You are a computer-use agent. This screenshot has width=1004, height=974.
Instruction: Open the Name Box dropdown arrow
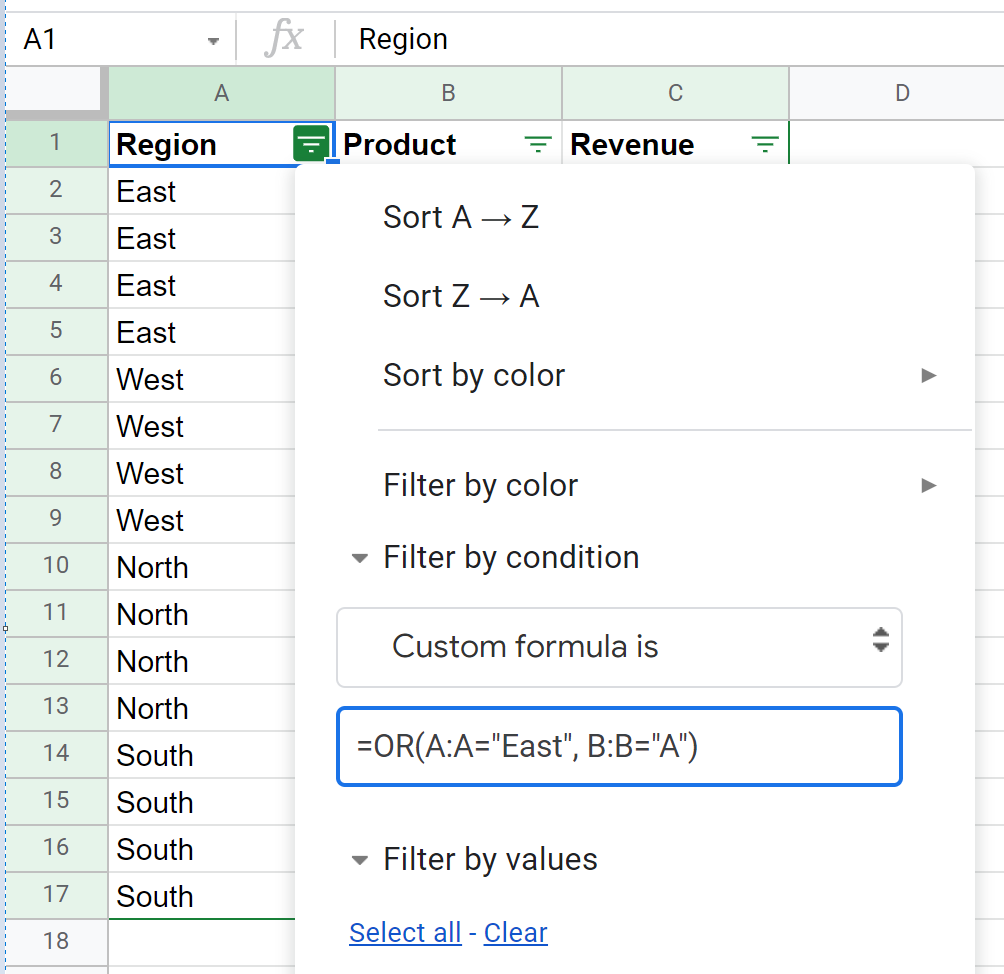(x=213, y=41)
